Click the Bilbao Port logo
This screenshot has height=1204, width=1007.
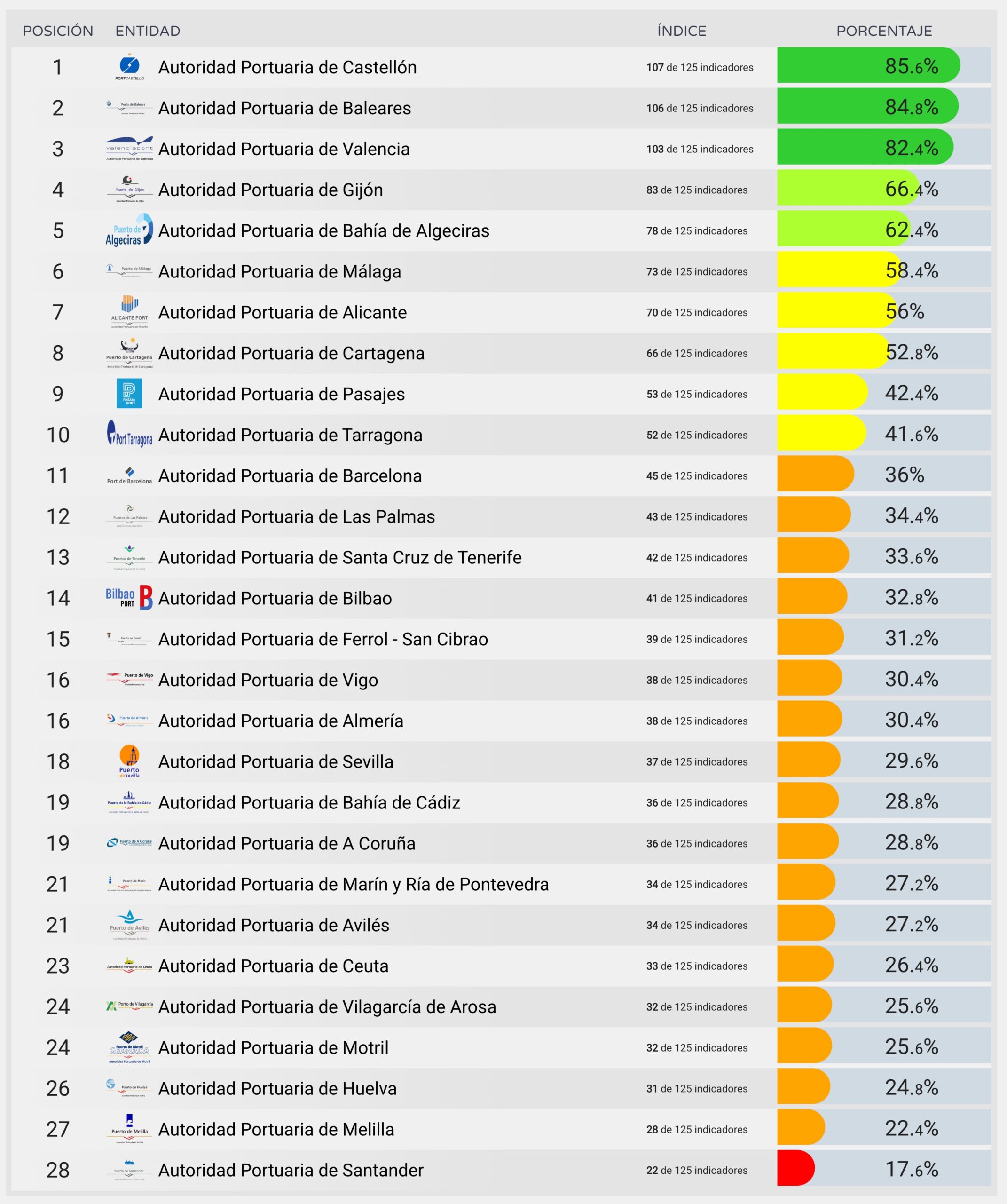click(x=130, y=597)
